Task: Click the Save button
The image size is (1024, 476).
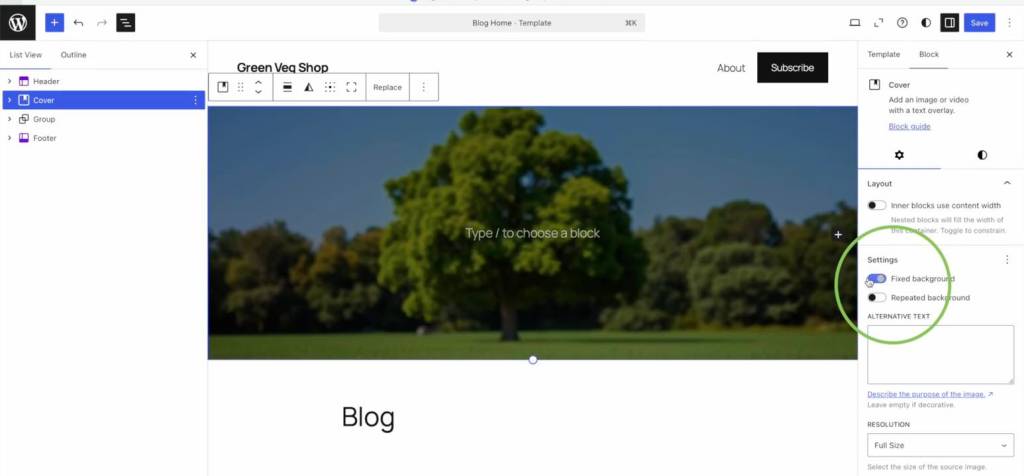Action: click(979, 22)
